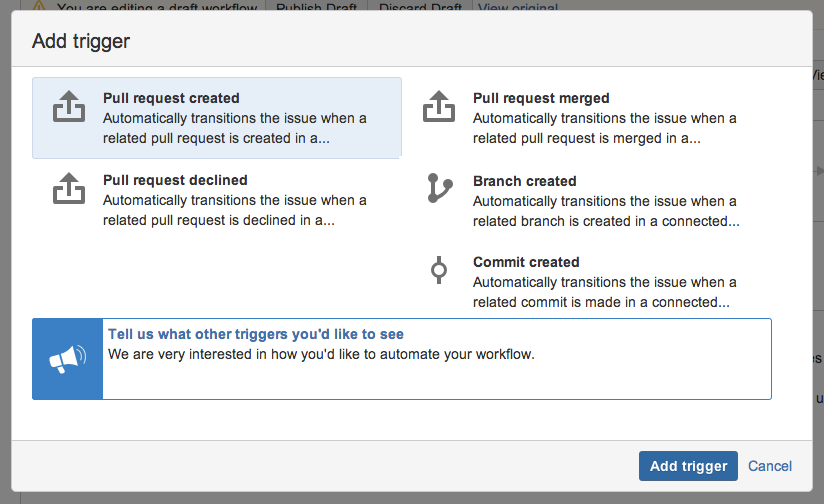
Task: Click the workflow automation interest message
Action: 321,355
